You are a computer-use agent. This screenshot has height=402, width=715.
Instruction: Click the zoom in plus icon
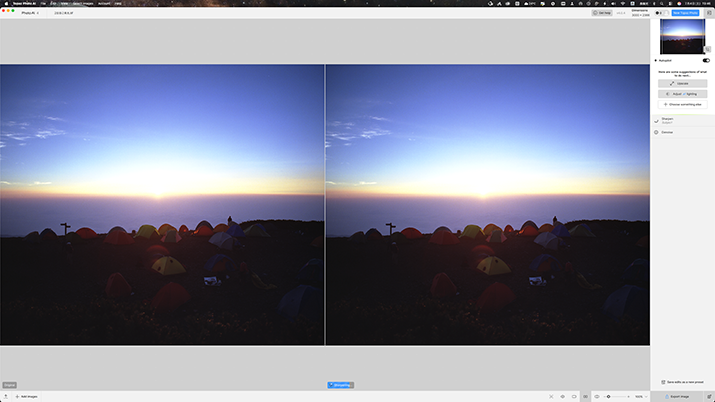[628, 397]
